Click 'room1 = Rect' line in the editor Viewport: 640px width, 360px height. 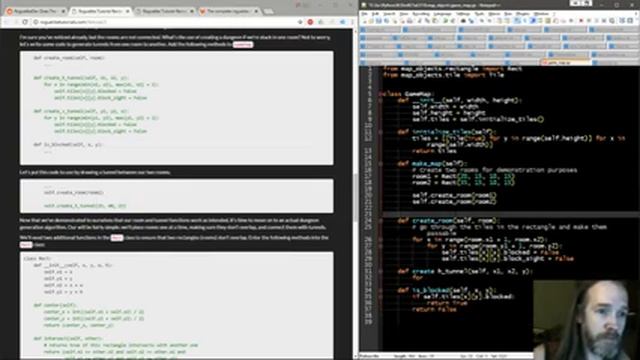[x=463, y=176]
